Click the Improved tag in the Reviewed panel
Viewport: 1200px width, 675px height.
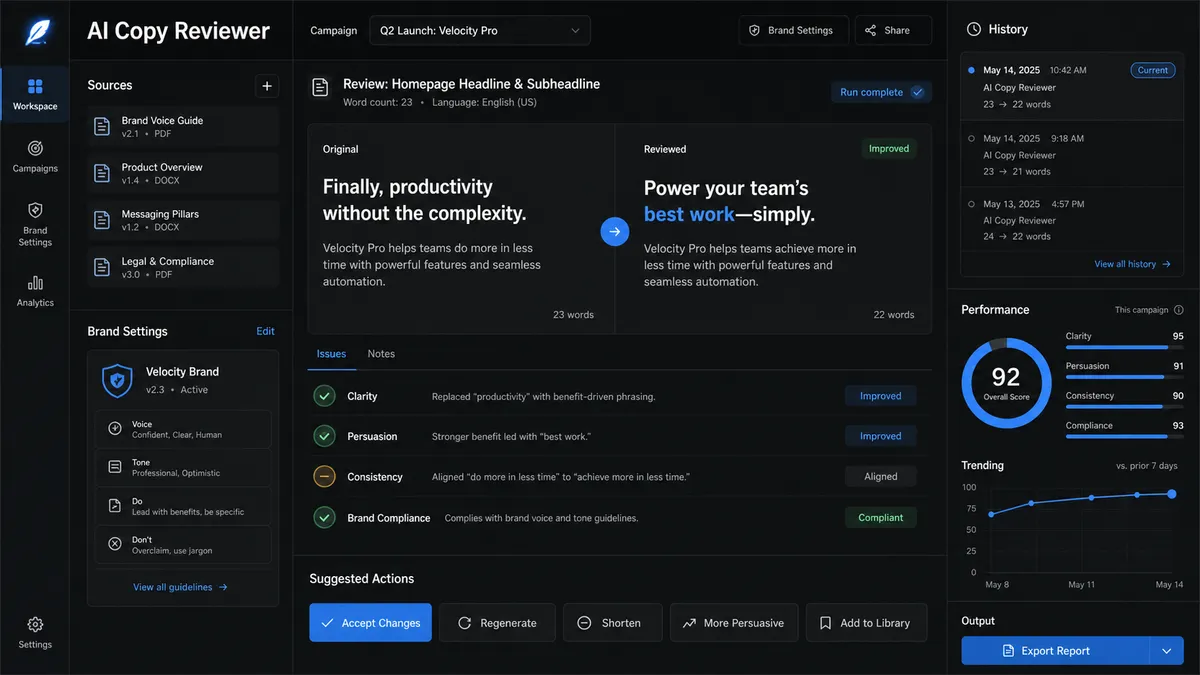(889, 149)
